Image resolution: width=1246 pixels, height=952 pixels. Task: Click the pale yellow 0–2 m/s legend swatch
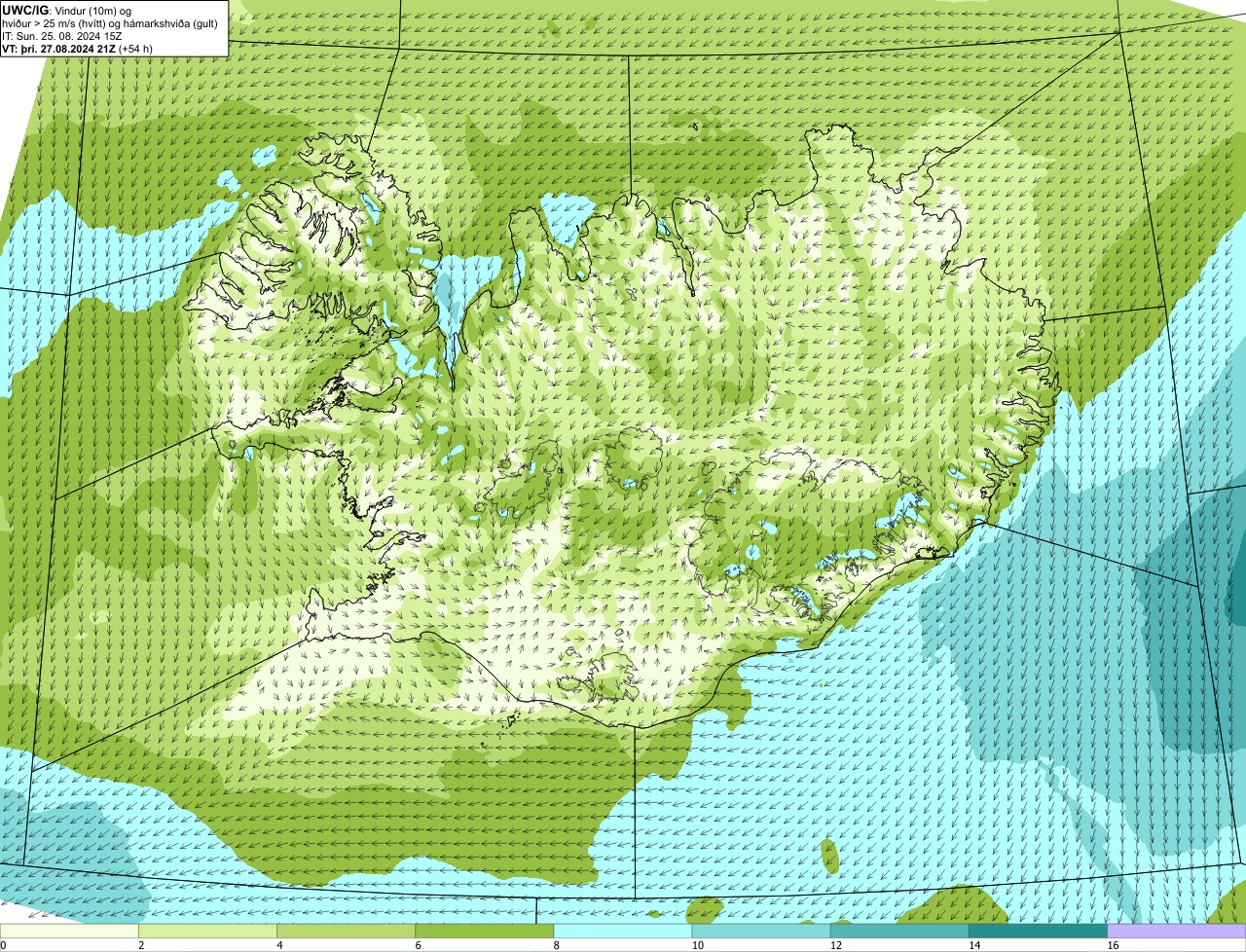coord(69,931)
